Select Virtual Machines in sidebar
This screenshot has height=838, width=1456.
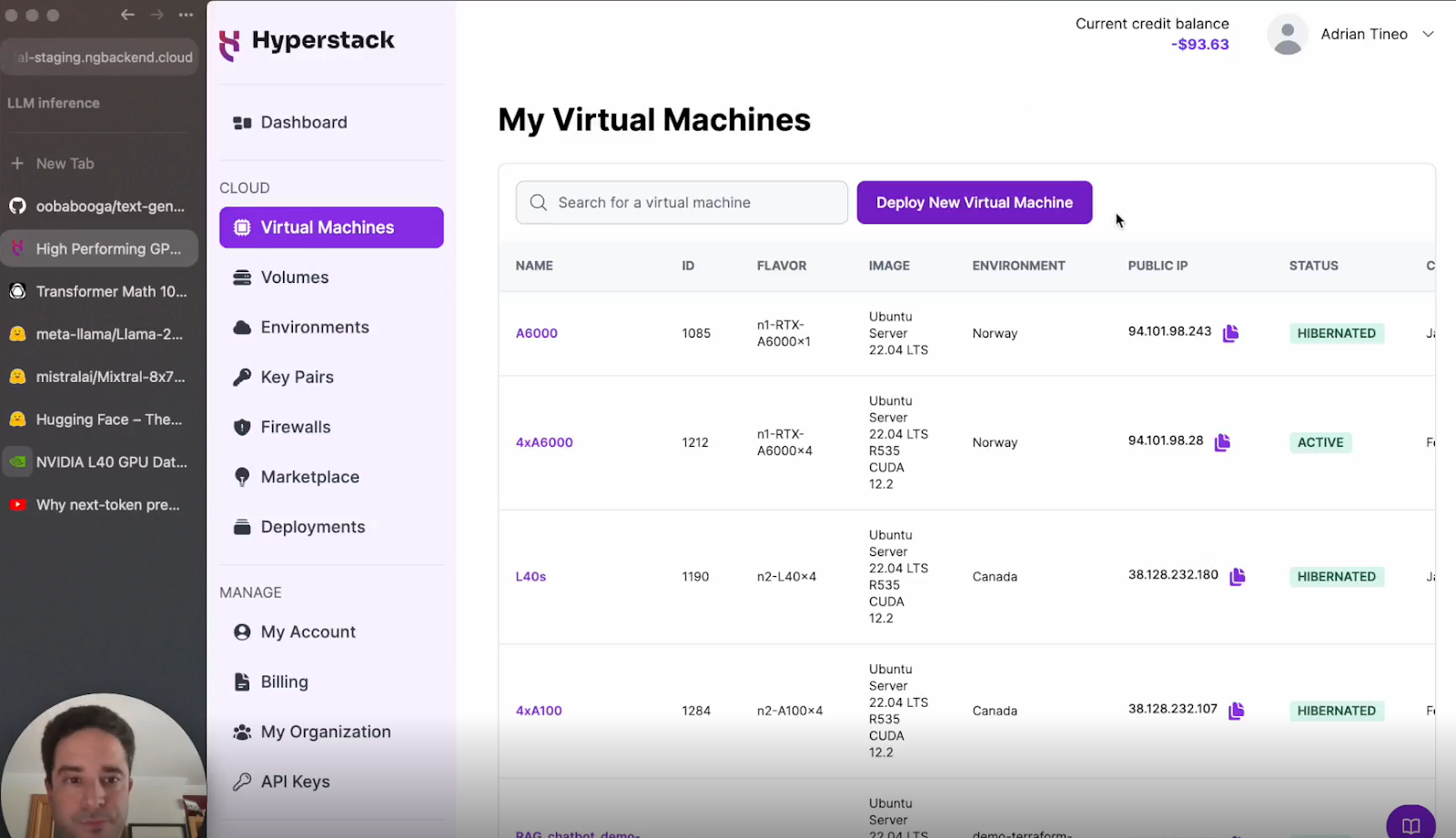click(331, 227)
